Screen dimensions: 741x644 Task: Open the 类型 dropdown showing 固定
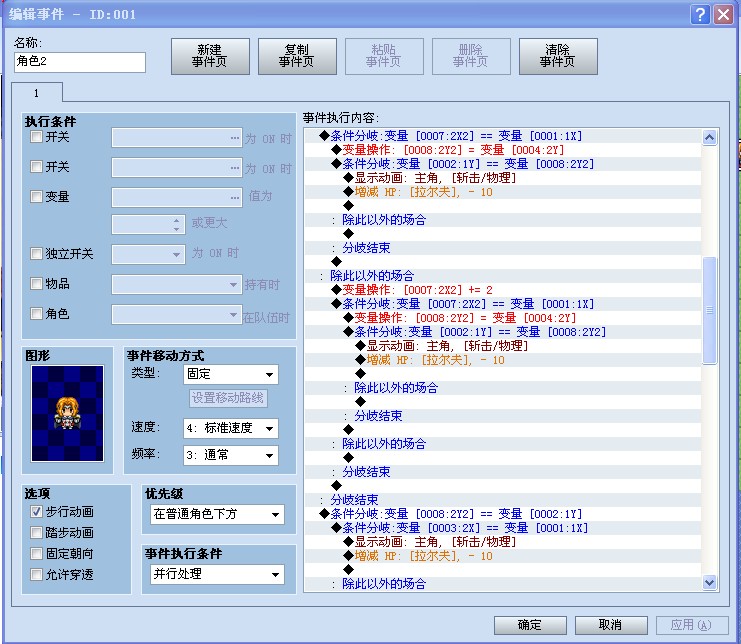(231, 374)
